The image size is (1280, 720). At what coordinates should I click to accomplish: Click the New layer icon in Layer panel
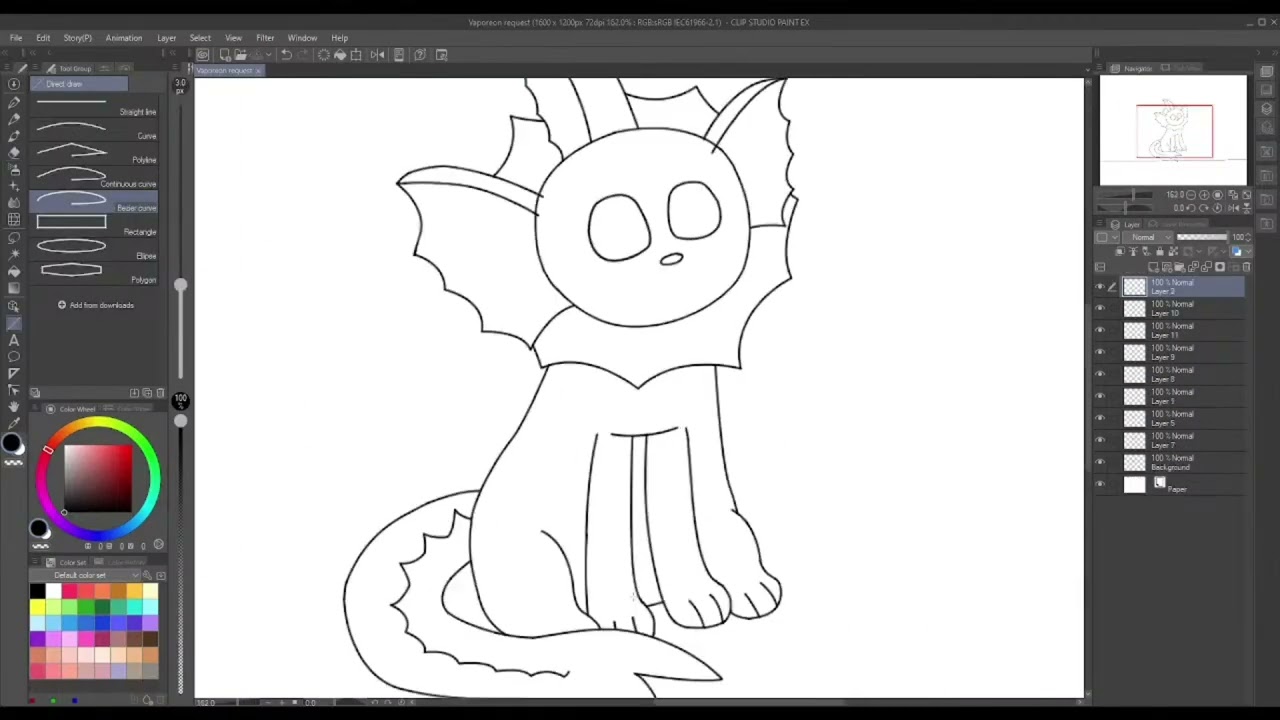[1153, 268]
